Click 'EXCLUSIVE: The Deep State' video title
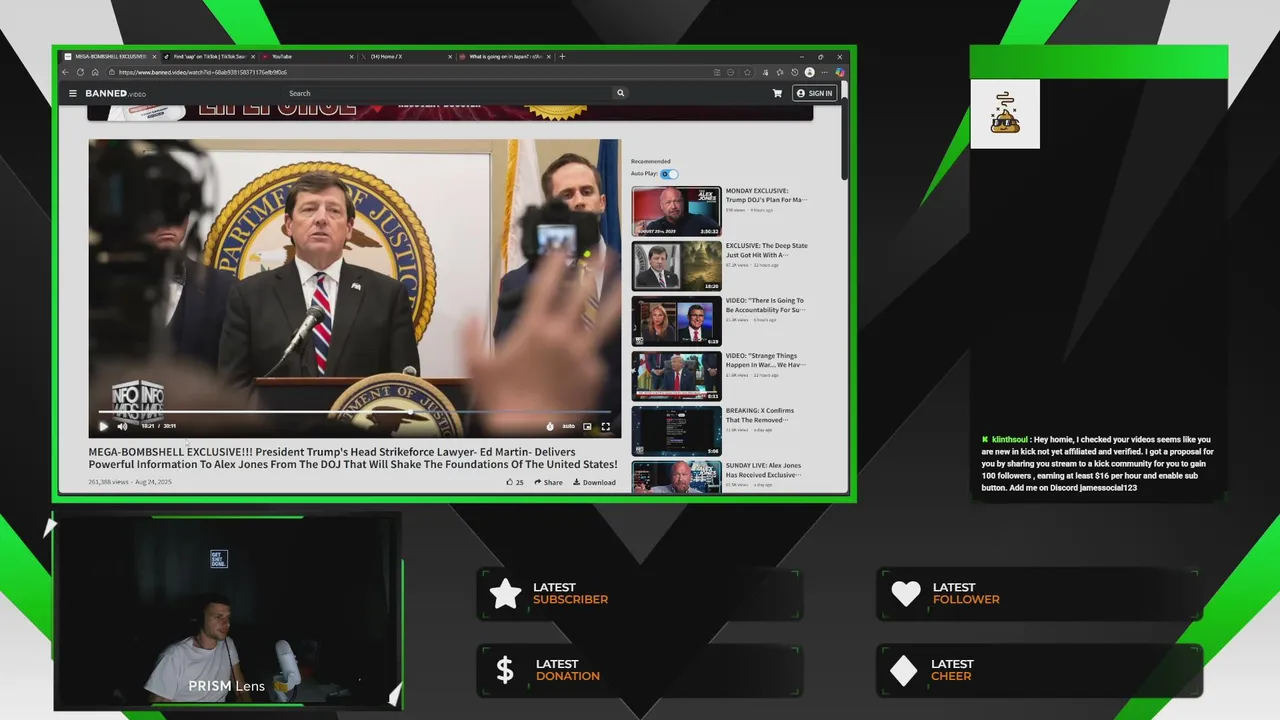This screenshot has width=1280, height=720. [766, 250]
